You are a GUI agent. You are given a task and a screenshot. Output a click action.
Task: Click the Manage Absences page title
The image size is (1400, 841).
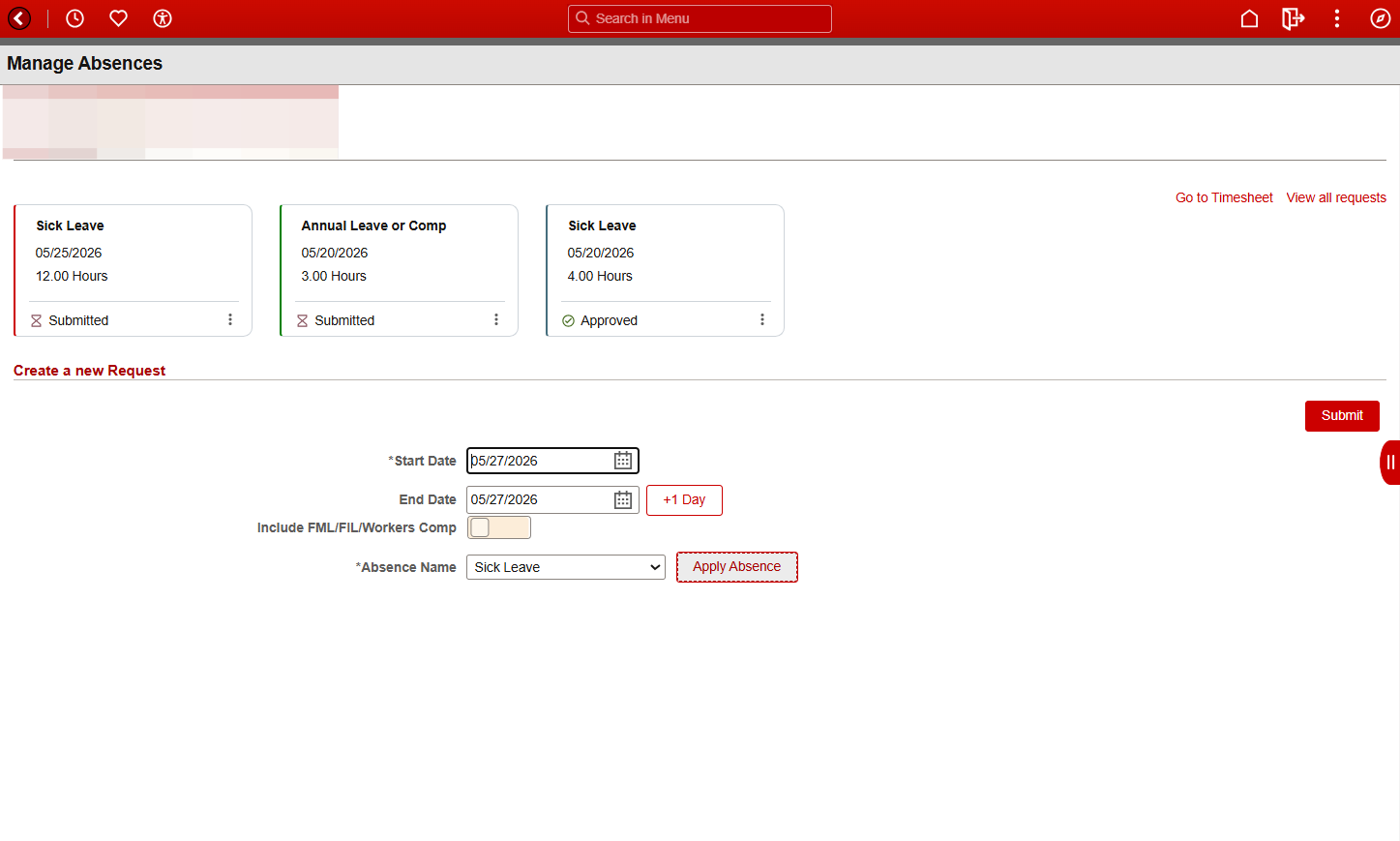click(84, 63)
